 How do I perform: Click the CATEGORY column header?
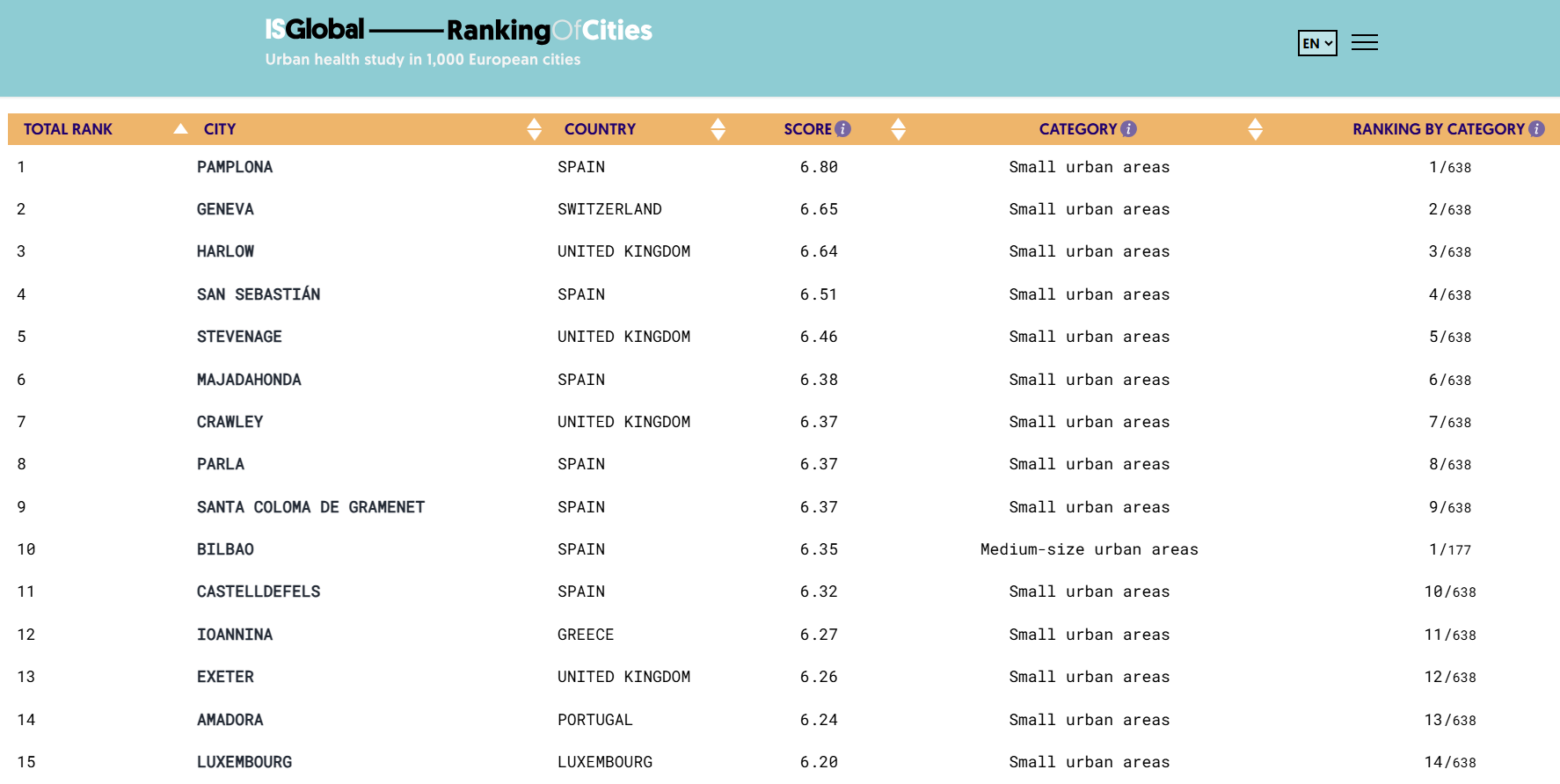coord(1077,129)
